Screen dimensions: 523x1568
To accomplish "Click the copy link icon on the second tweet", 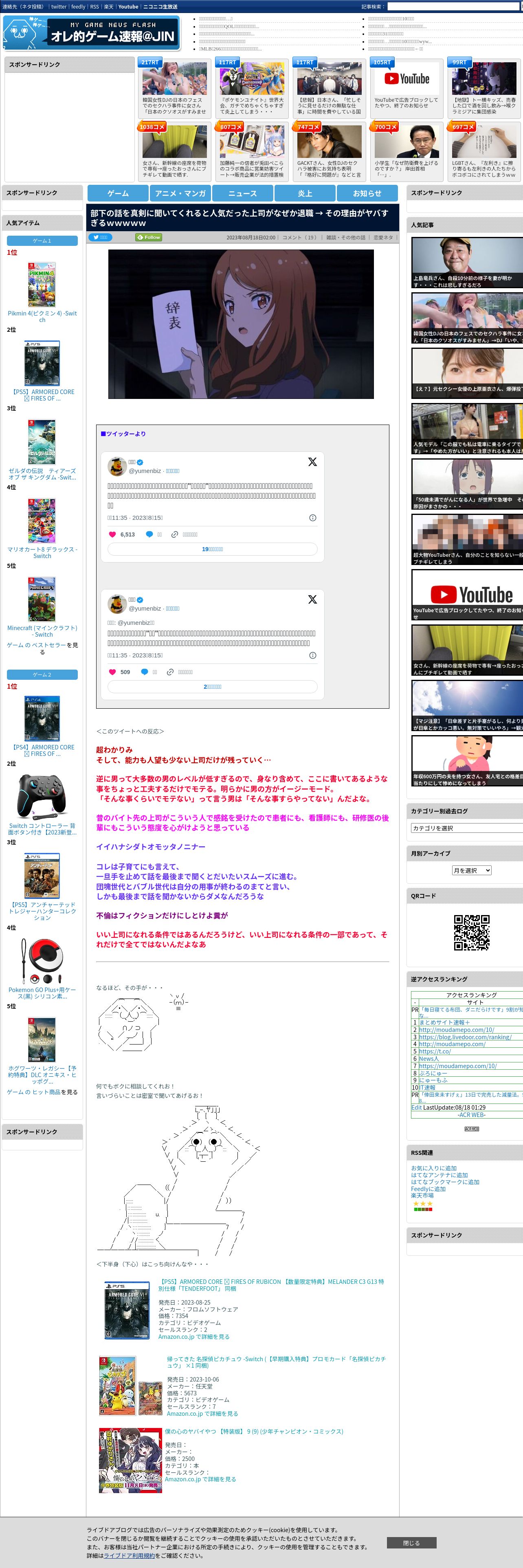I will (170, 672).
